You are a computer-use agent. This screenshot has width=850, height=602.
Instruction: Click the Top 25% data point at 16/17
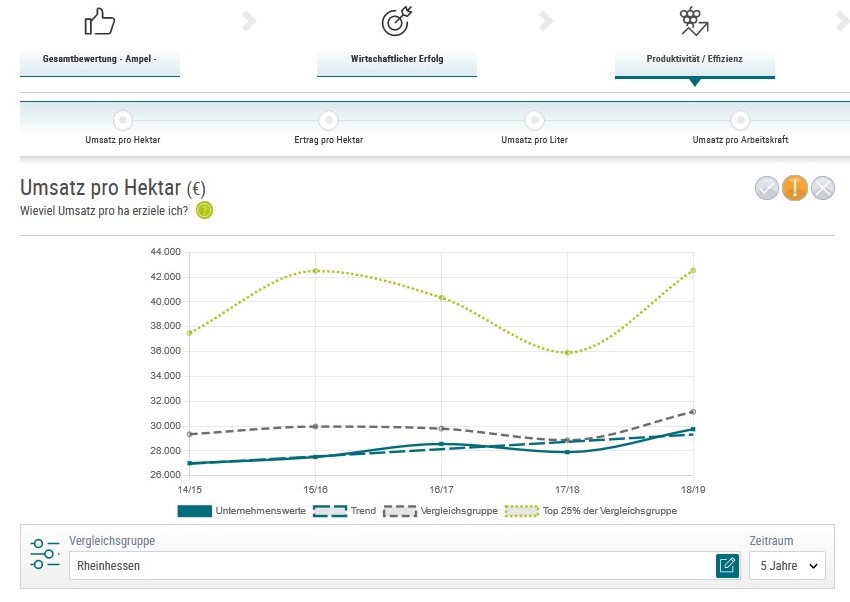(x=442, y=298)
